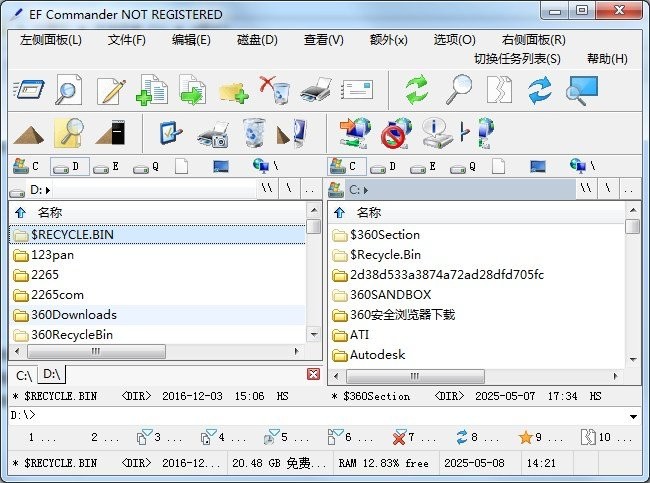Open the 切换任务列表(S) menu
650x483 pixels.
(517, 58)
